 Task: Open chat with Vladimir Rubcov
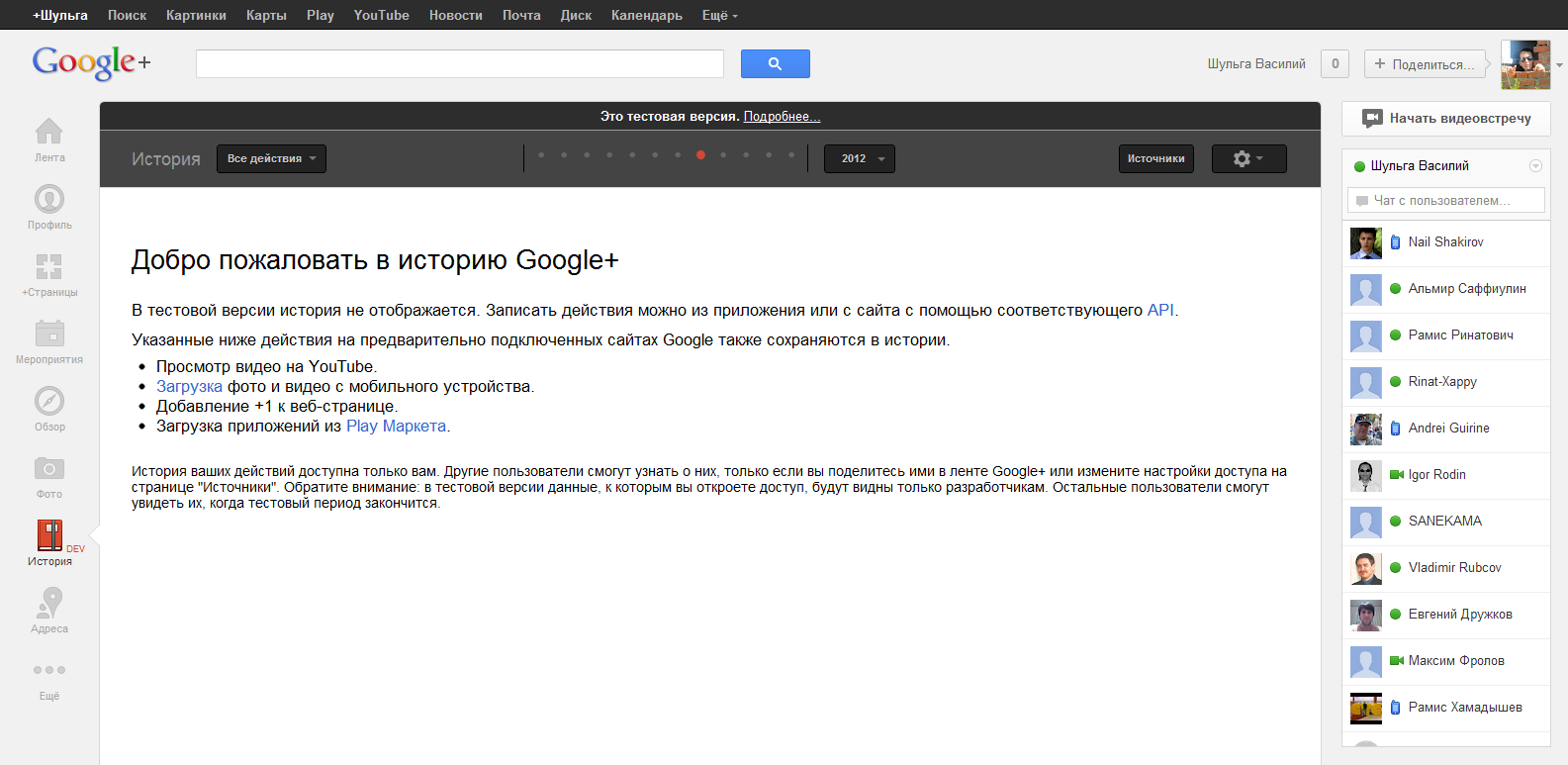point(1446,569)
